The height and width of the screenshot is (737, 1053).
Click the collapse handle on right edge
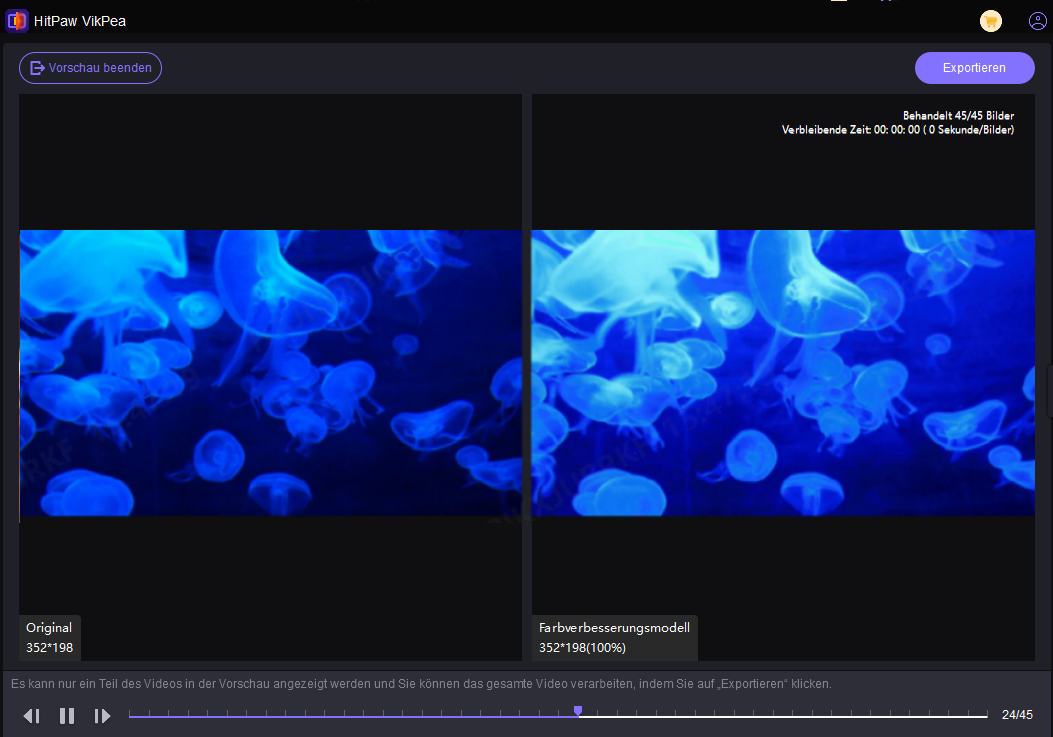point(1050,392)
